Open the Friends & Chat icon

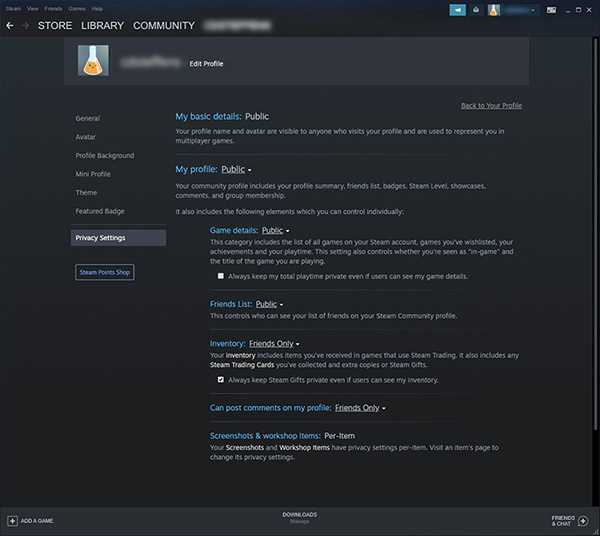(583, 521)
